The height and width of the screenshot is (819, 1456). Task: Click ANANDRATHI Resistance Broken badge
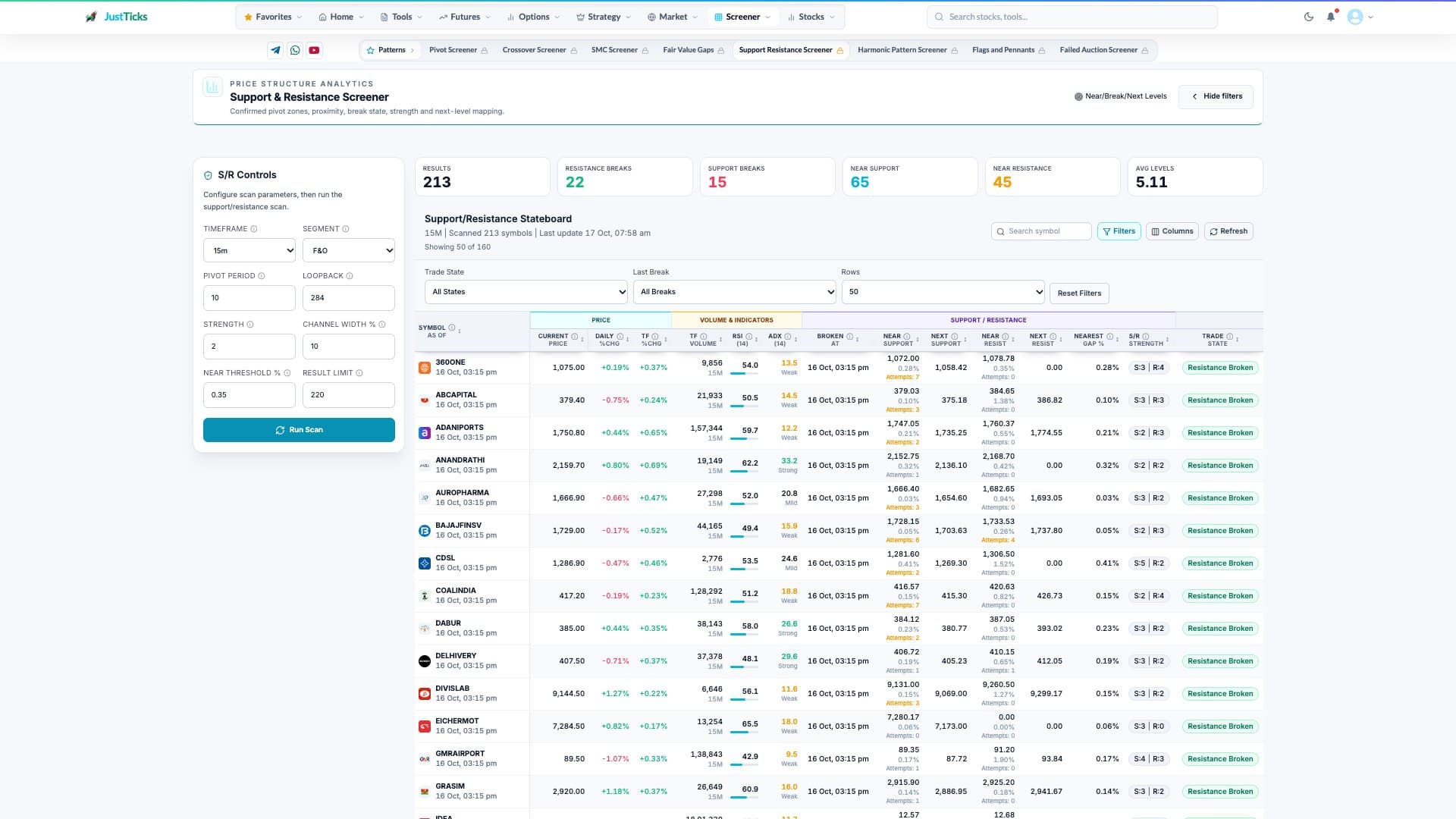point(1220,466)
